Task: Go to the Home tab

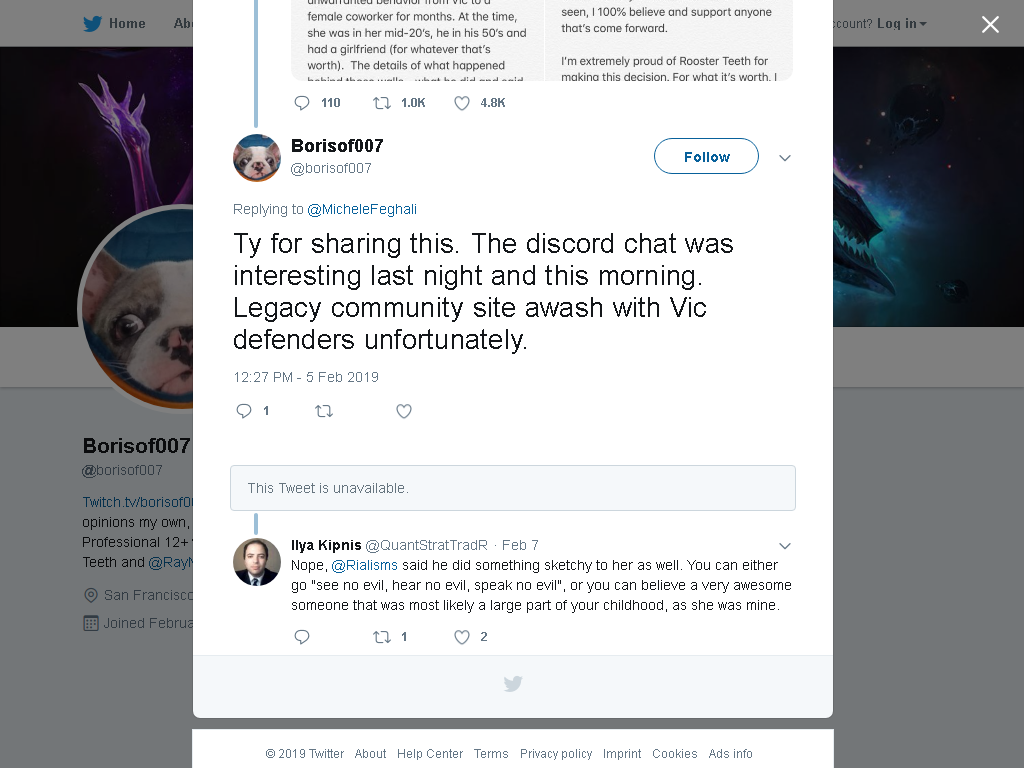Action: [x=127, y=24]
